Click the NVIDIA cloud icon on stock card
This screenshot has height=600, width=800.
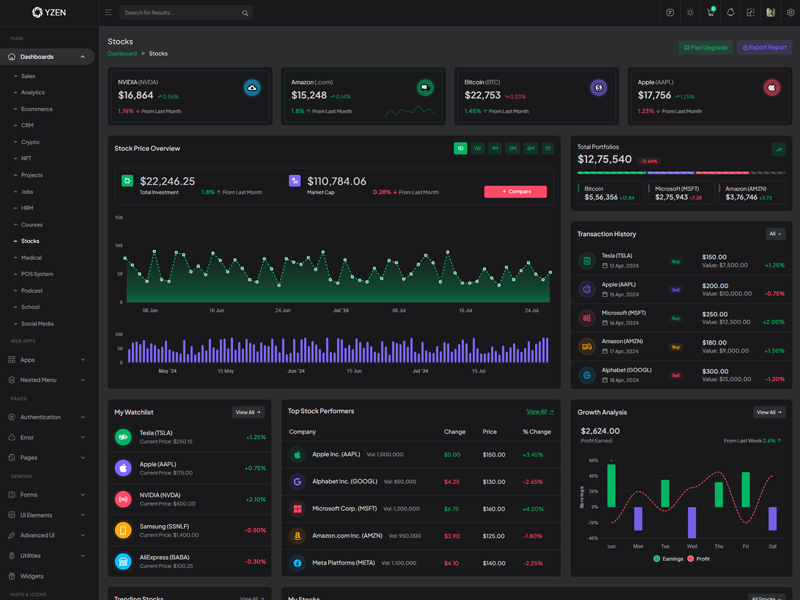[252, 88]
